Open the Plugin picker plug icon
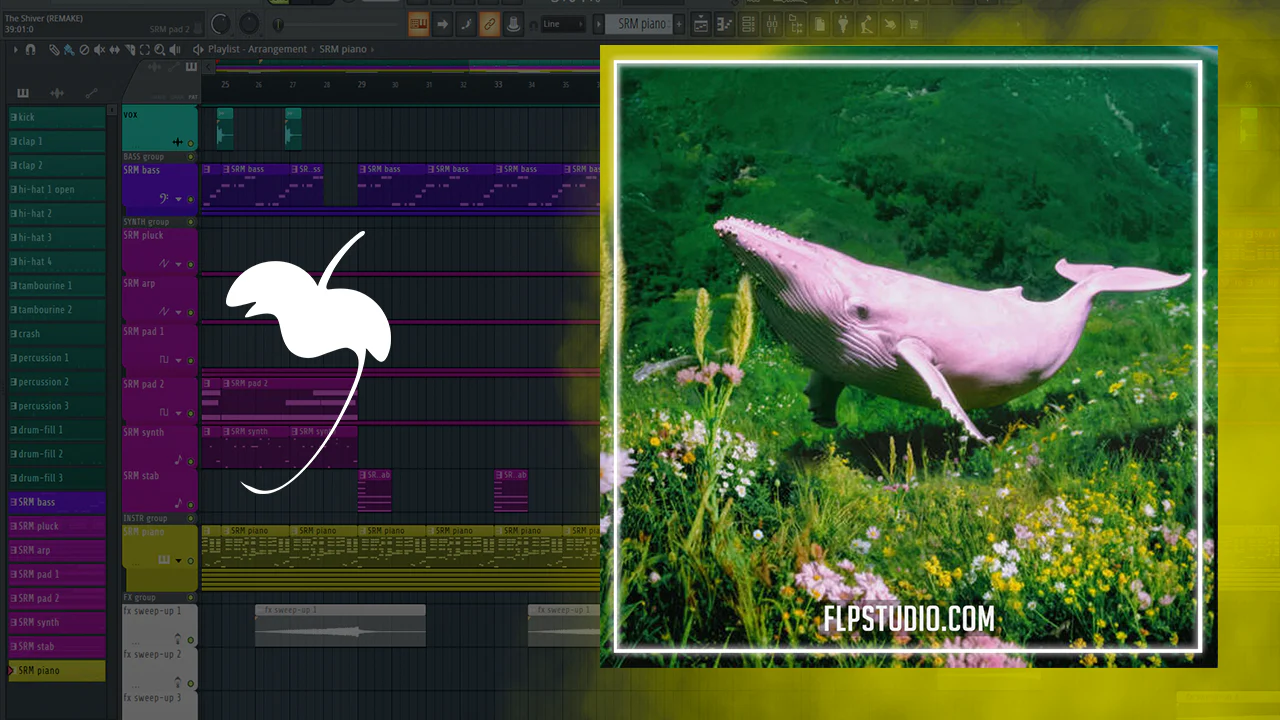The width and height of the screenshot is (1280, 720). point(842,24)
